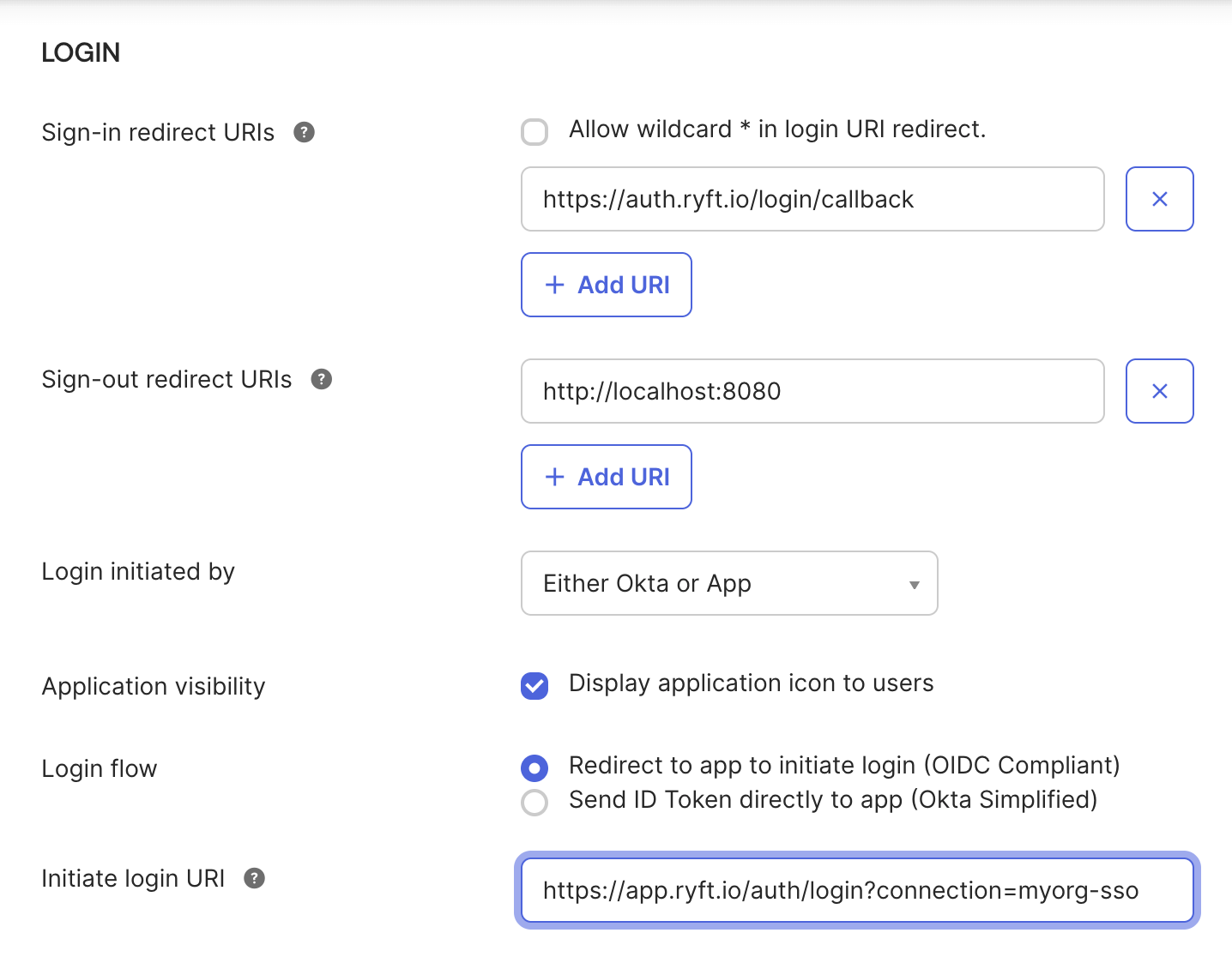Screen dimensions: 1232x969
Task: Add another sign-out redirect URI
Action: click(607, 477)
